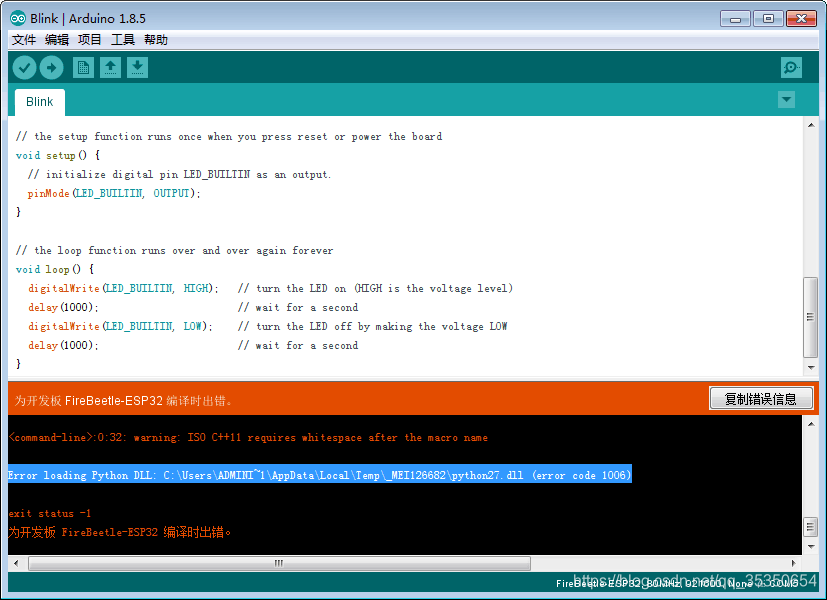This screenshot has width=827, height=600.
Task: Open the 文件 menu
Action: point(24,40)
